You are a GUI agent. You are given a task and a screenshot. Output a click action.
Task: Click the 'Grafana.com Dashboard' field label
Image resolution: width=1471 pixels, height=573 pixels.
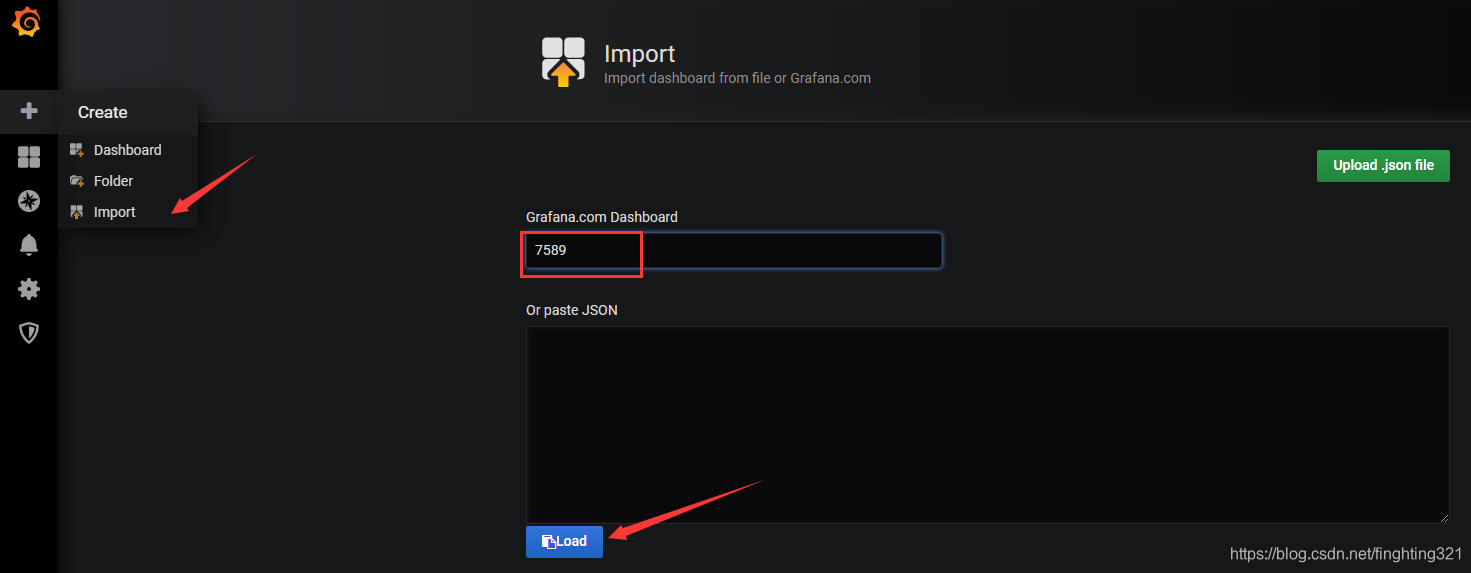pyautogui.click(x=602, y=217)
